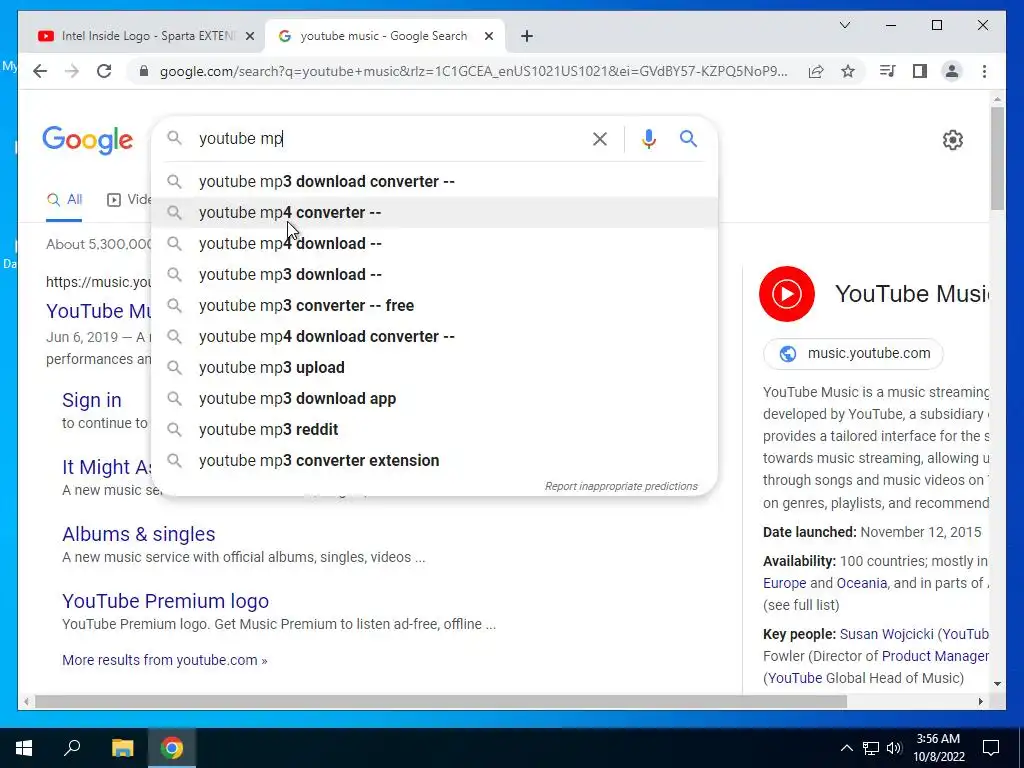Launch File Explorer from the taskbar

click(122, 748)
